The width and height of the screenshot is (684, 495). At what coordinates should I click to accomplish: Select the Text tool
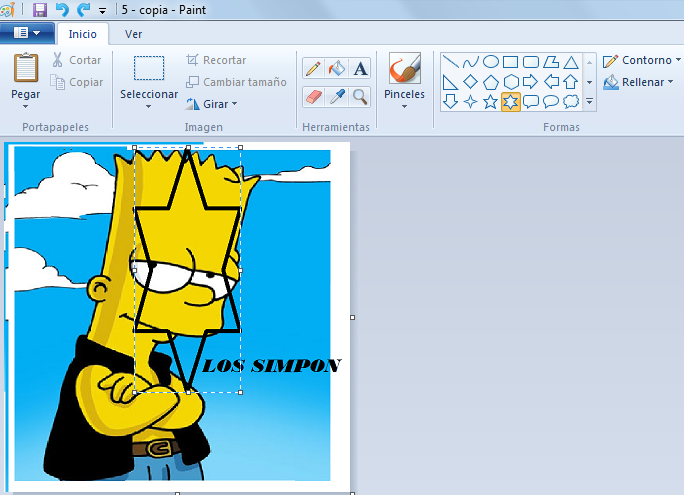(360, 69)
